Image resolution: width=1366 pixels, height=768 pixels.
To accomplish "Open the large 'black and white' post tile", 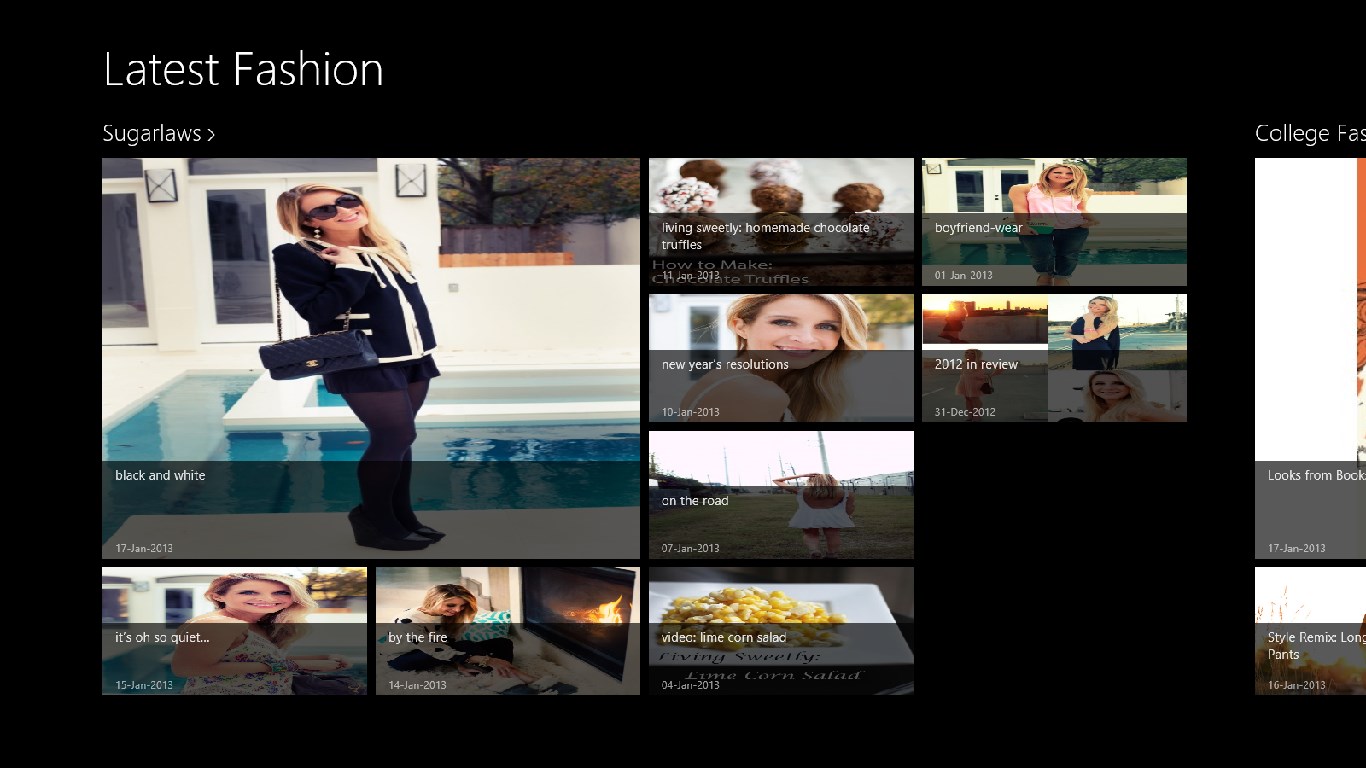I will [x=370, y=357].
